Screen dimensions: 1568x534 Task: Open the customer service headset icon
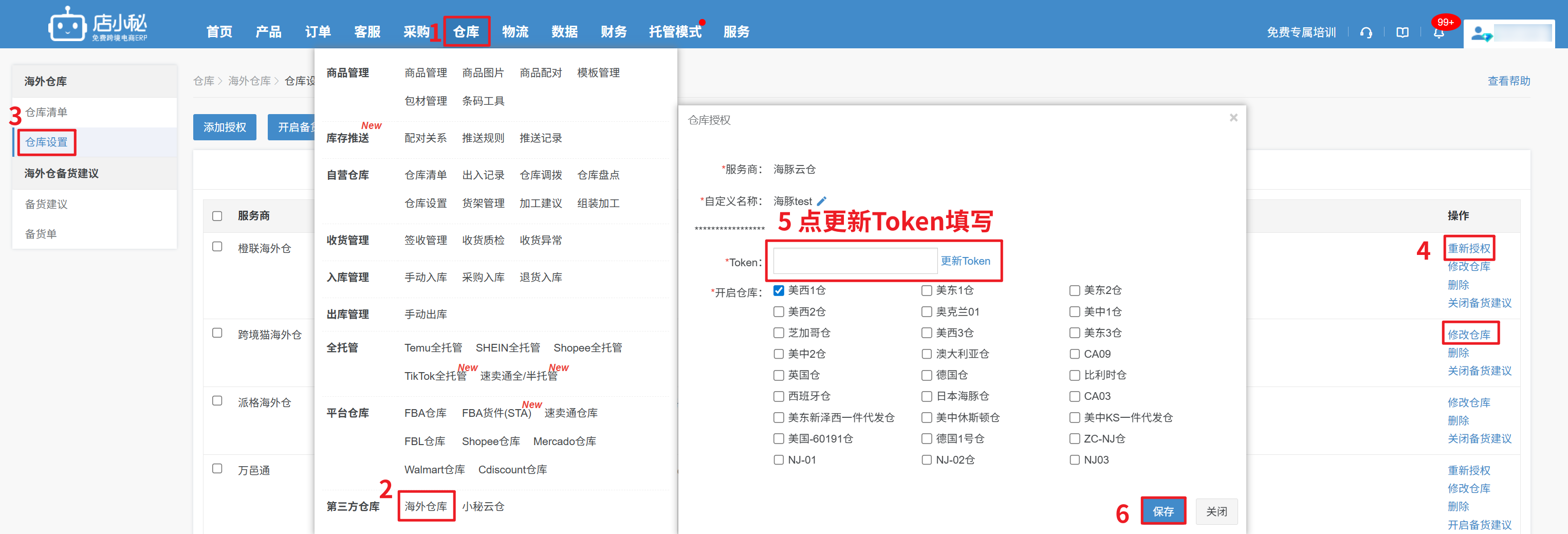pyautogui.click(x=1366, y=33)
